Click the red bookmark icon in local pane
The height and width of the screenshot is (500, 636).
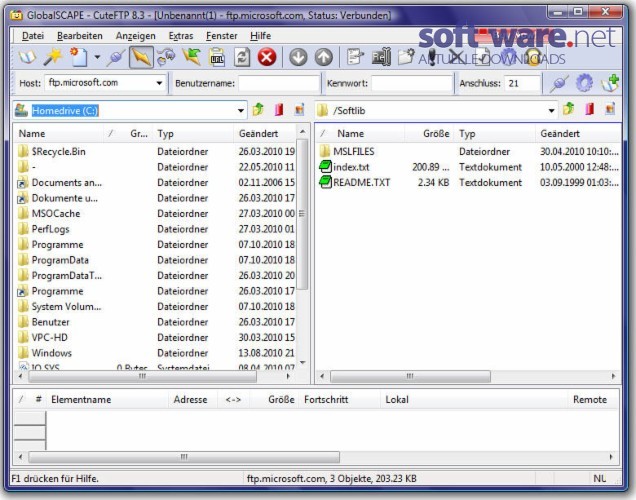[279, 109]
